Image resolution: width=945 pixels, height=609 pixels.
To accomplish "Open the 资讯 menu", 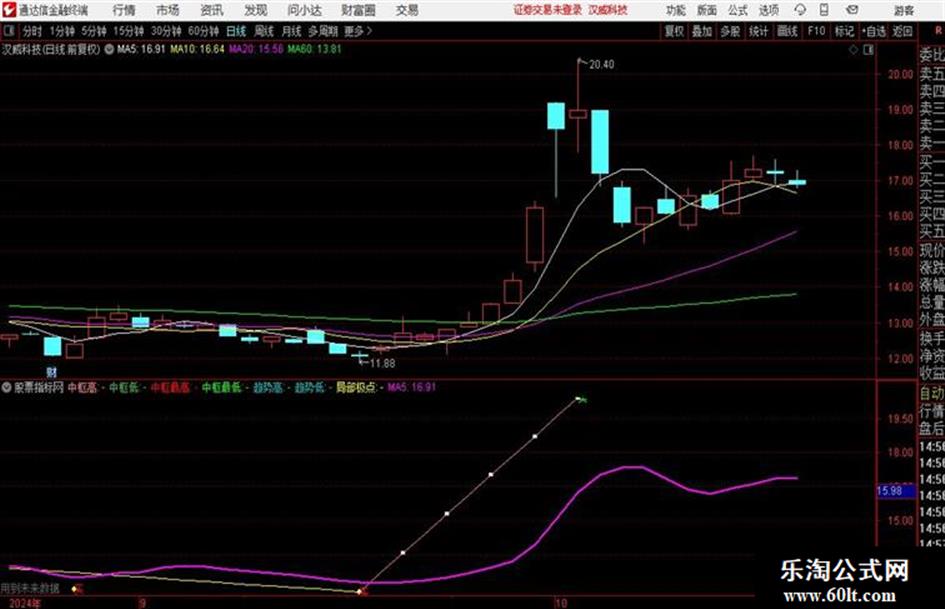I will point(212,10).
